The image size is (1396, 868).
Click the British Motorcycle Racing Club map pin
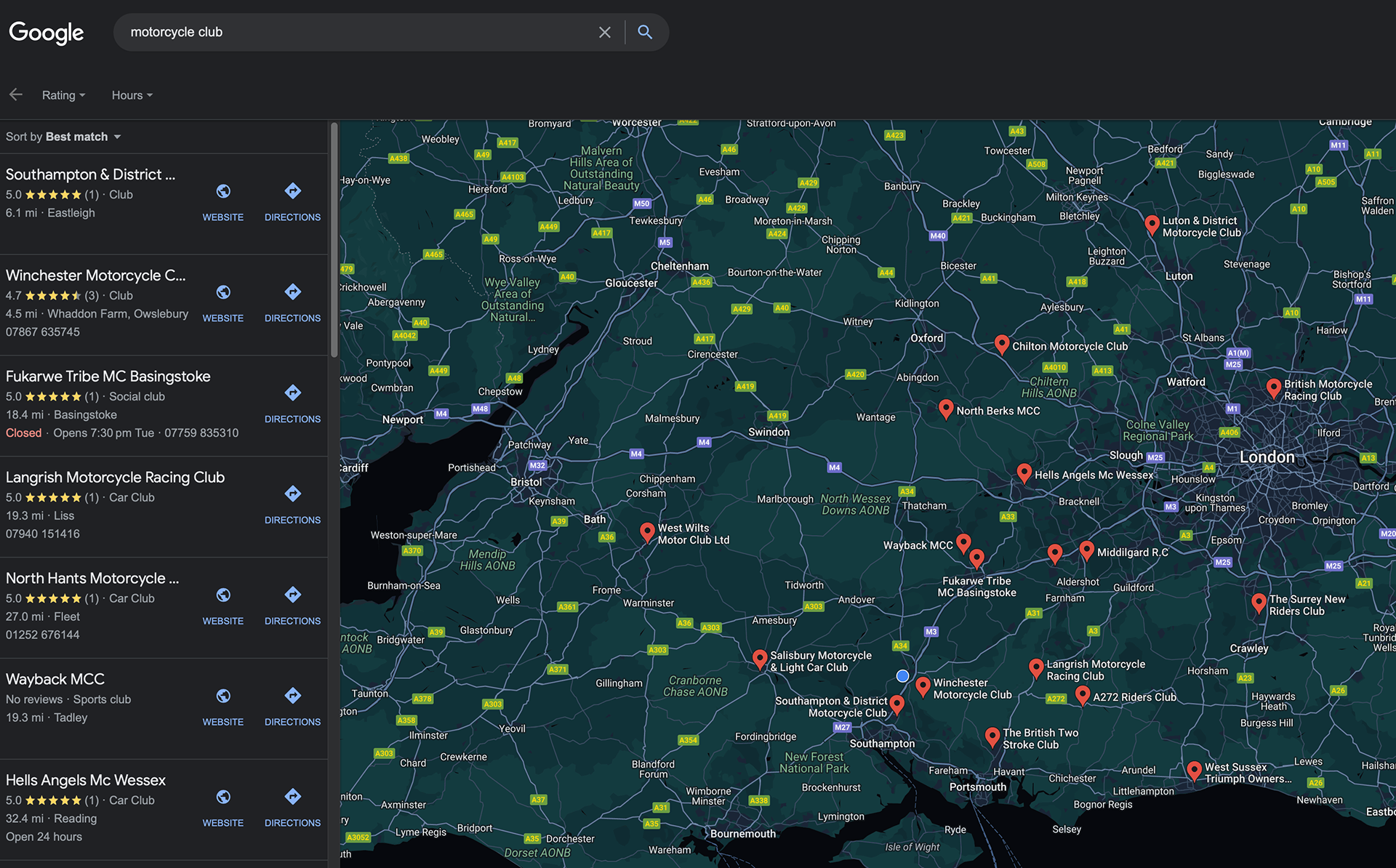[1274, 388]
